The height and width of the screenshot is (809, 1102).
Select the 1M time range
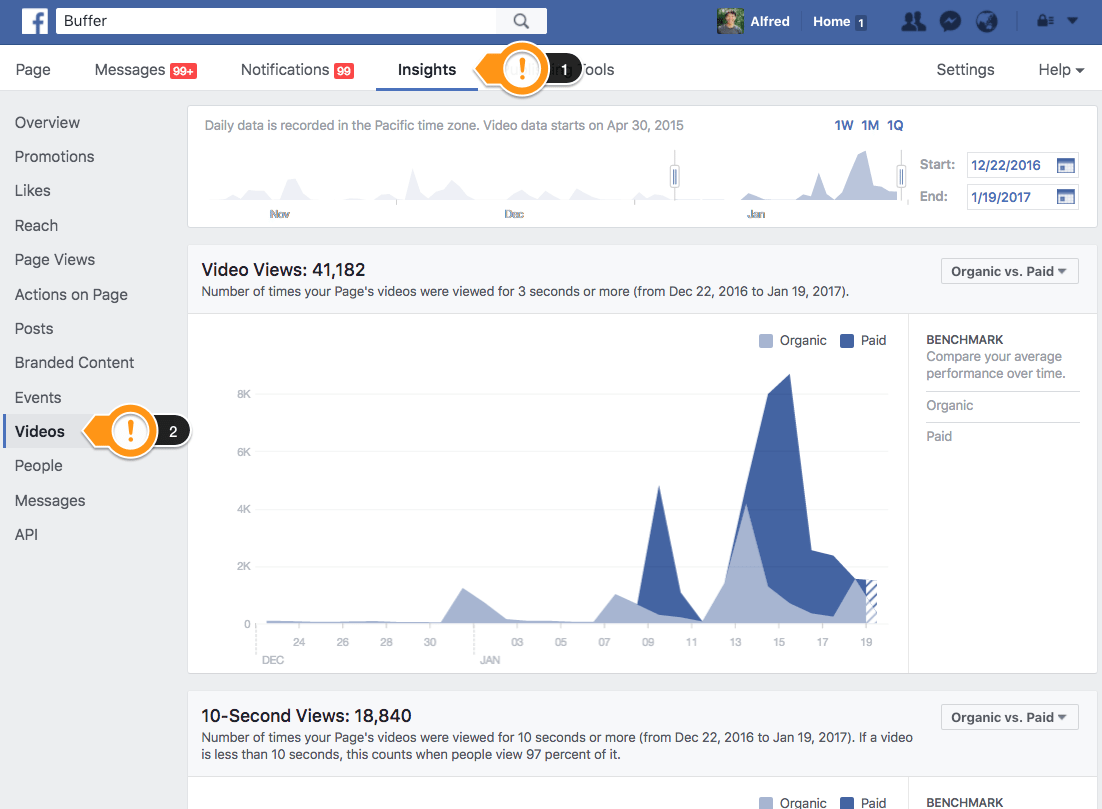pyautogui.click(x=869, y=125)
